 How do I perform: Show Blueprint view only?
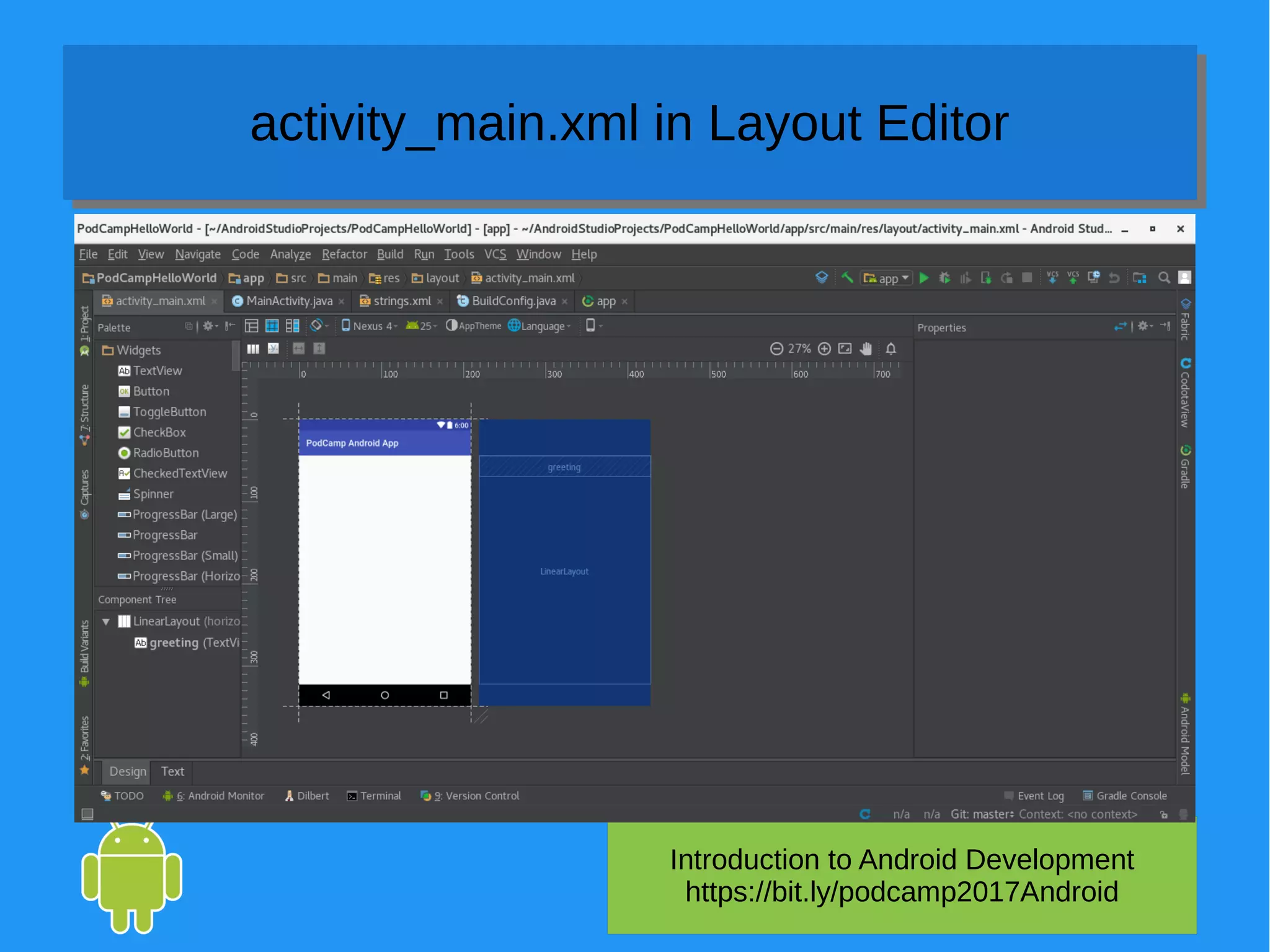coord(272,326)
